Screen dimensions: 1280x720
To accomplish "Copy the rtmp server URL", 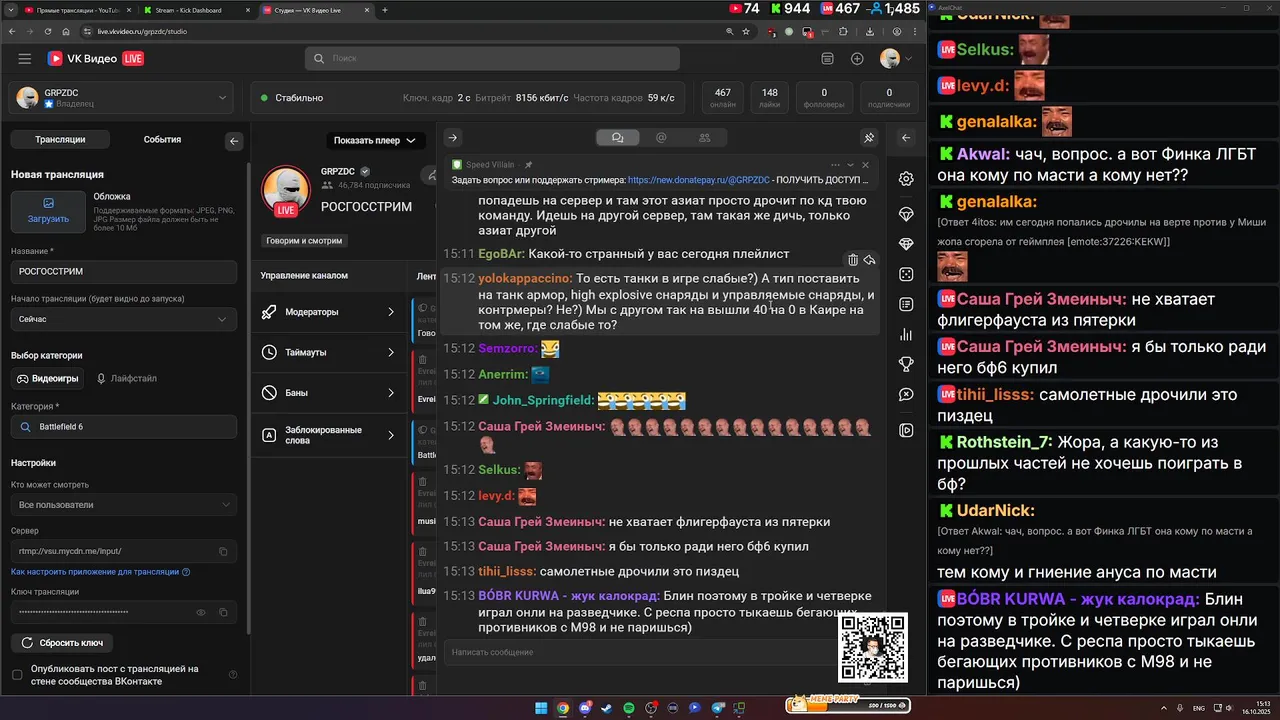I will pyautogui.click(x=223, y=551).
